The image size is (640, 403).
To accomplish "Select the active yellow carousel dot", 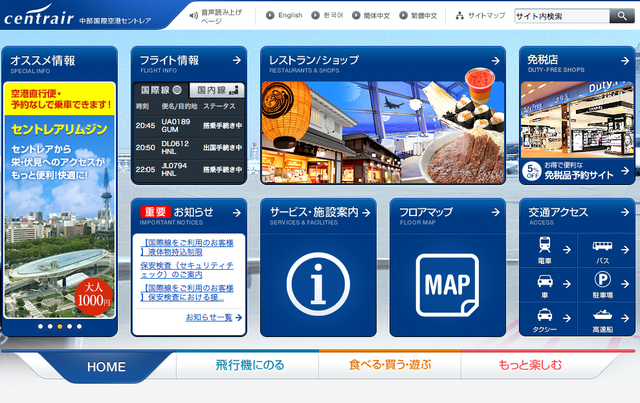I will [60, 326].
